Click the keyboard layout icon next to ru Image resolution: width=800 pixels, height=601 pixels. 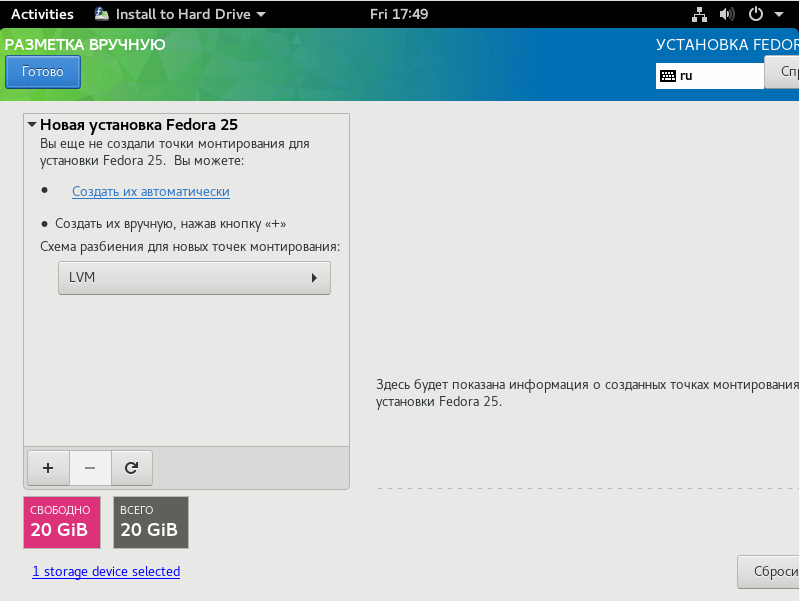click(668, 76)
